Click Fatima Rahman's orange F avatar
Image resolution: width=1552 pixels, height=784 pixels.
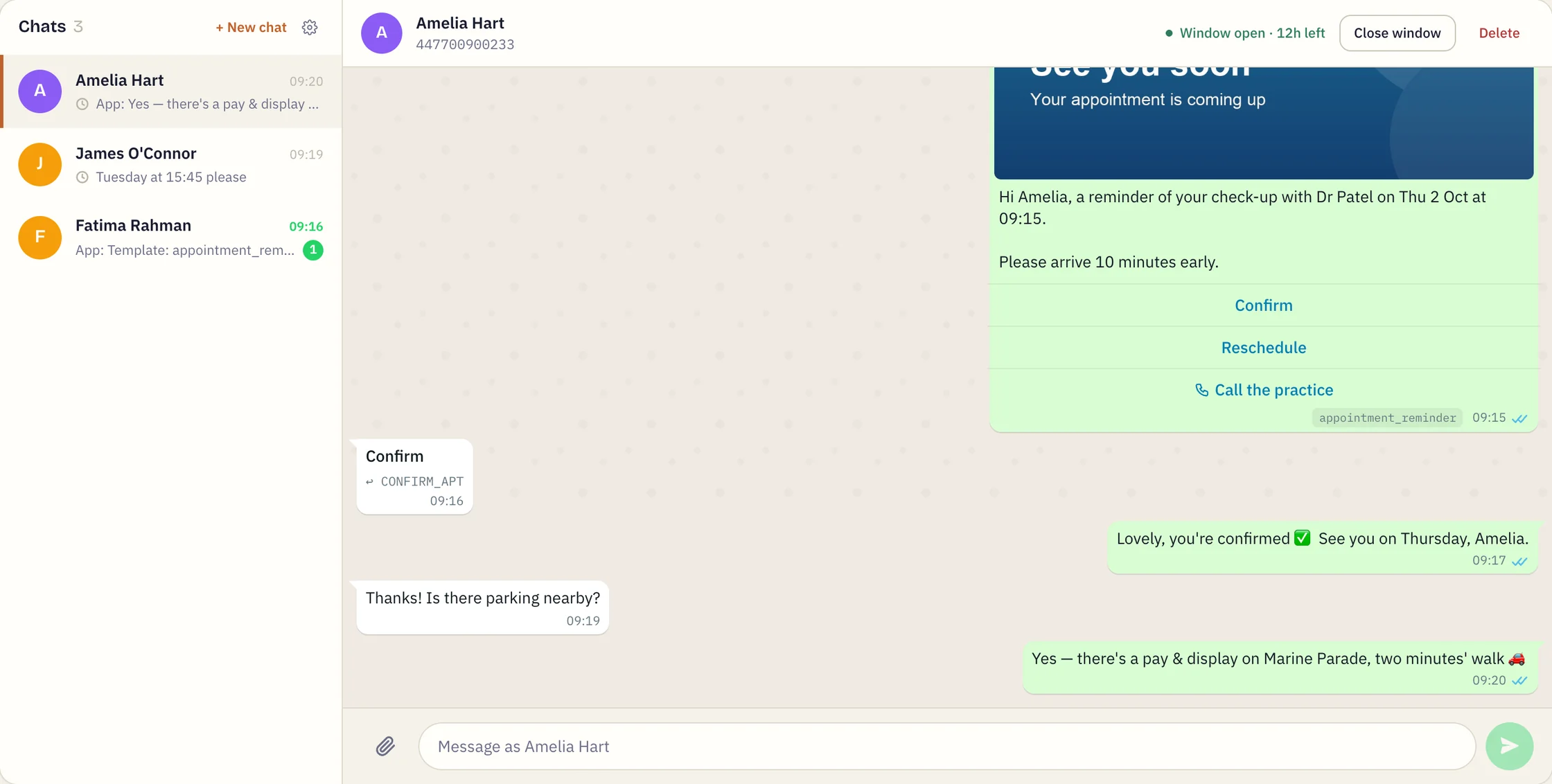pos(39,237)
